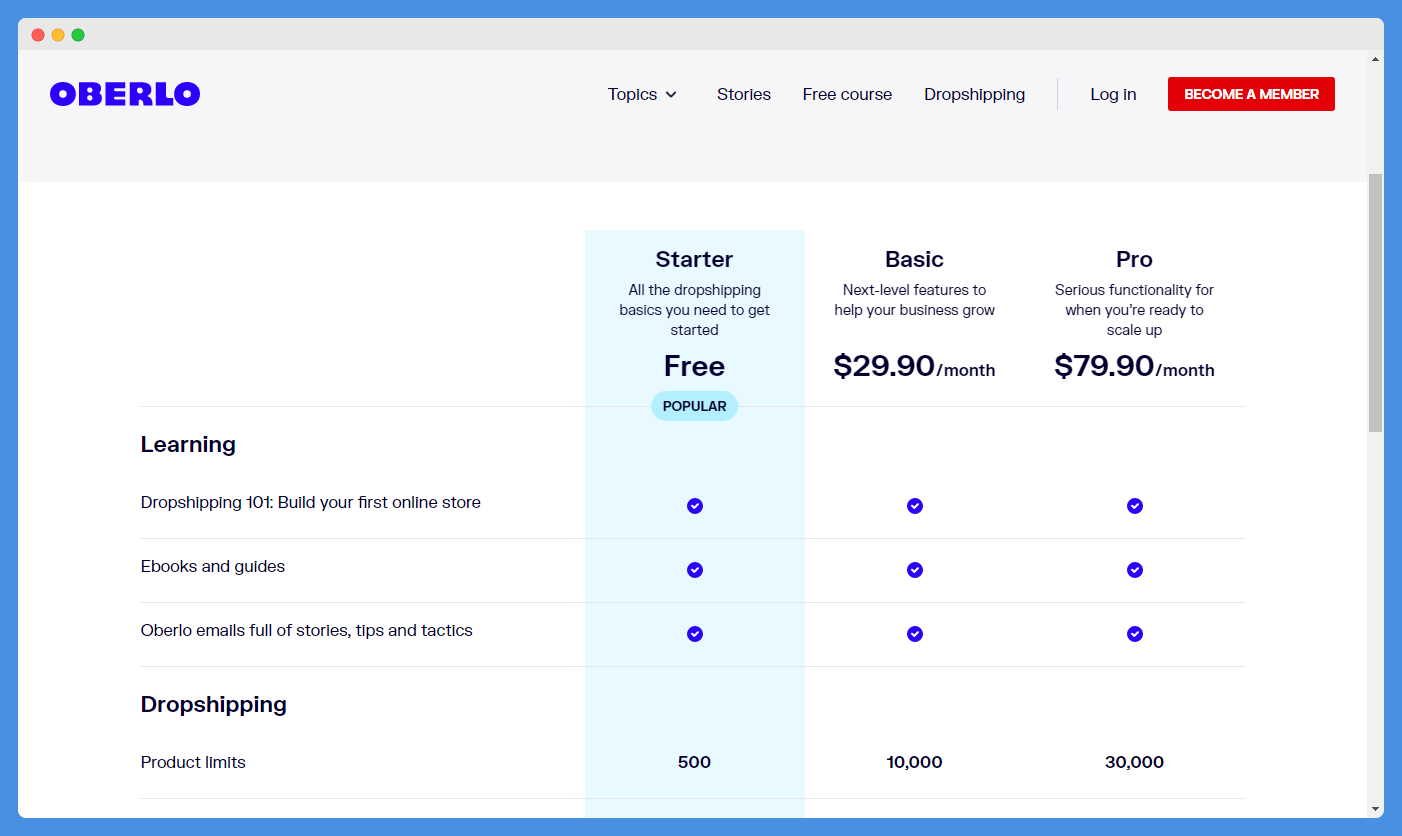Click Starter checkmark for Dropshipping 101
1402x836 pixels.
pyautogui.click(x=695, y=506)
